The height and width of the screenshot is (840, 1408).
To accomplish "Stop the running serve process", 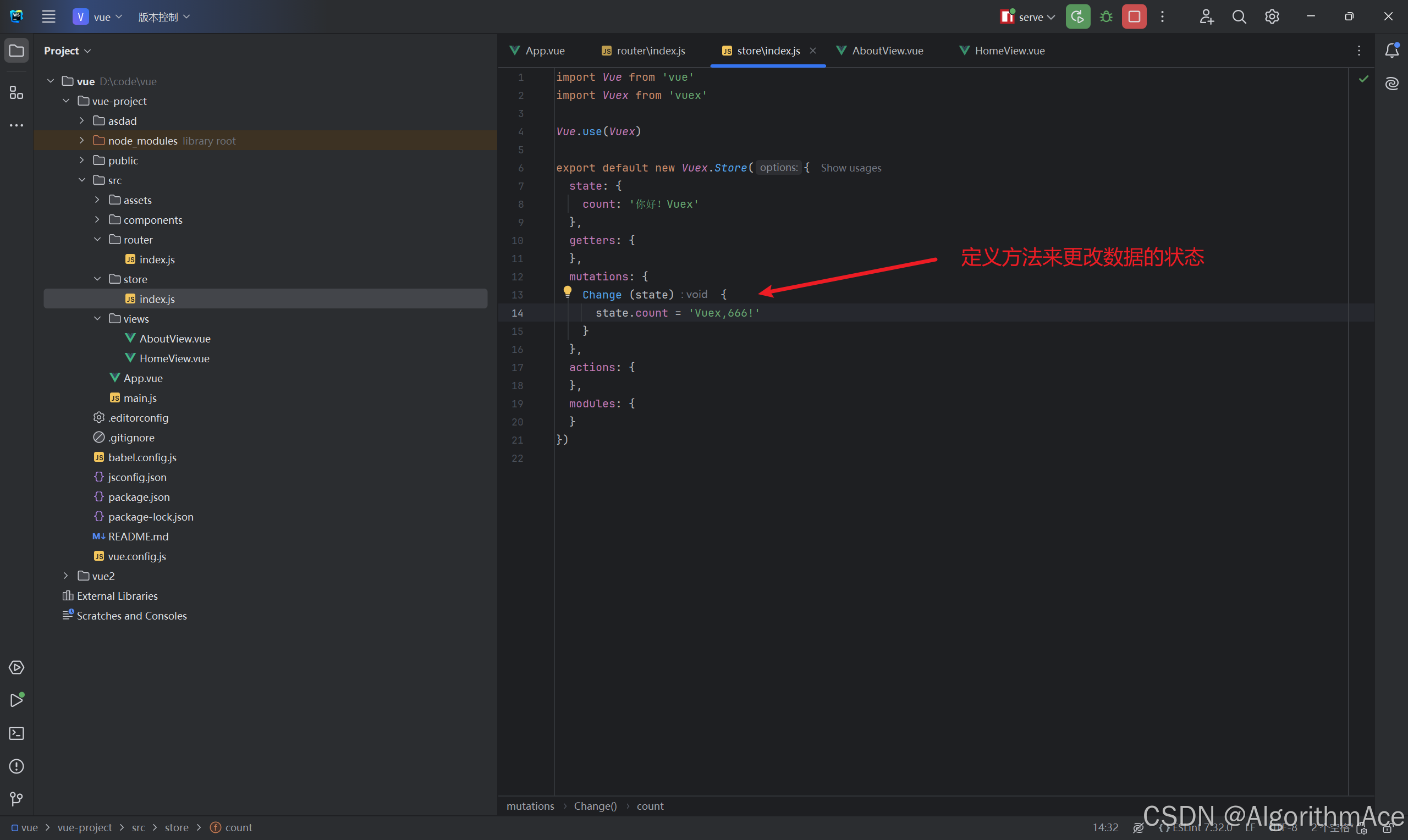I will point(1134,17).
